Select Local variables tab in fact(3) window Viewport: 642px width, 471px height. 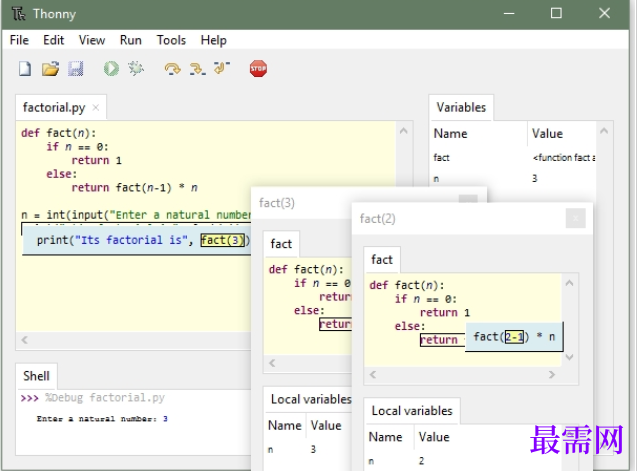click(x=311, y=399)
